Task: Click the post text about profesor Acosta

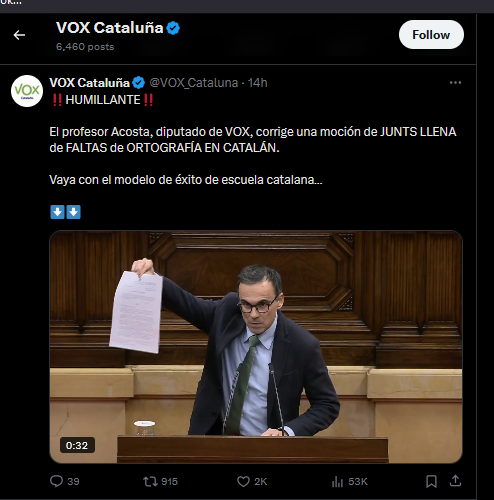Action: [252, 139]
